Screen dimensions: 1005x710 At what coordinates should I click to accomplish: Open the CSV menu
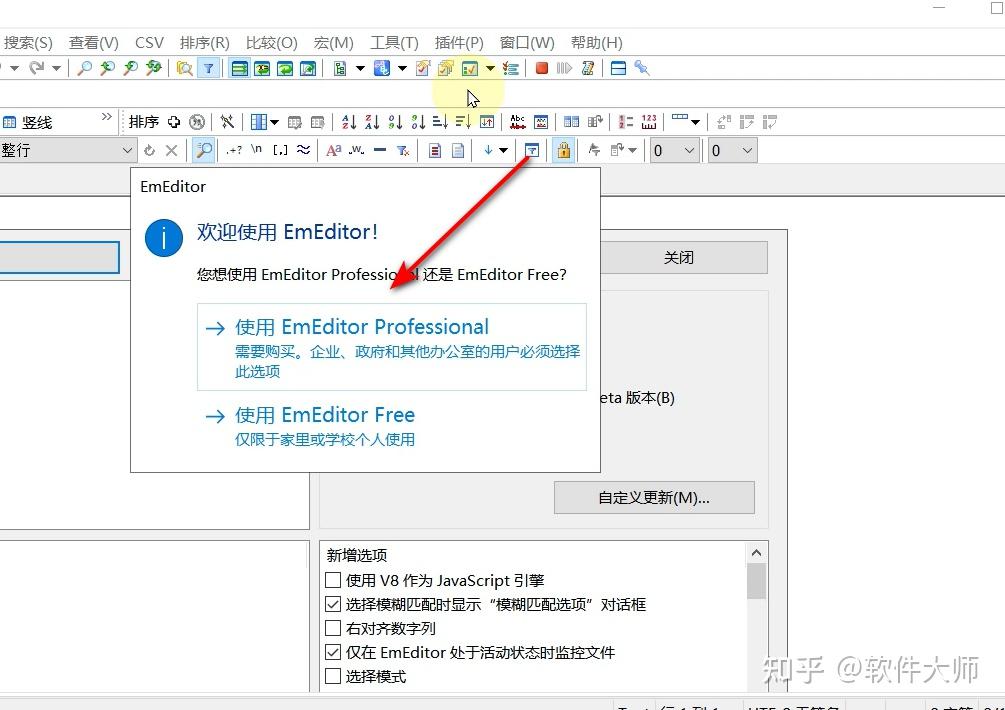coord(148,43)
